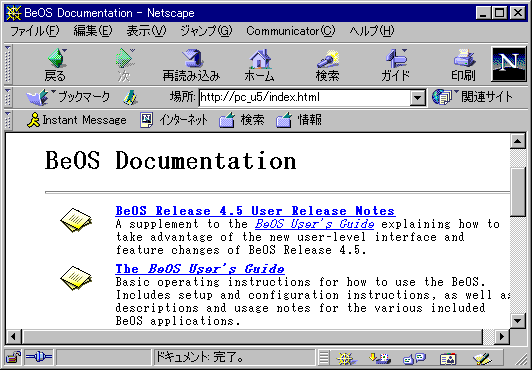Open Newsgroups from the component bar

pos(414,358)
